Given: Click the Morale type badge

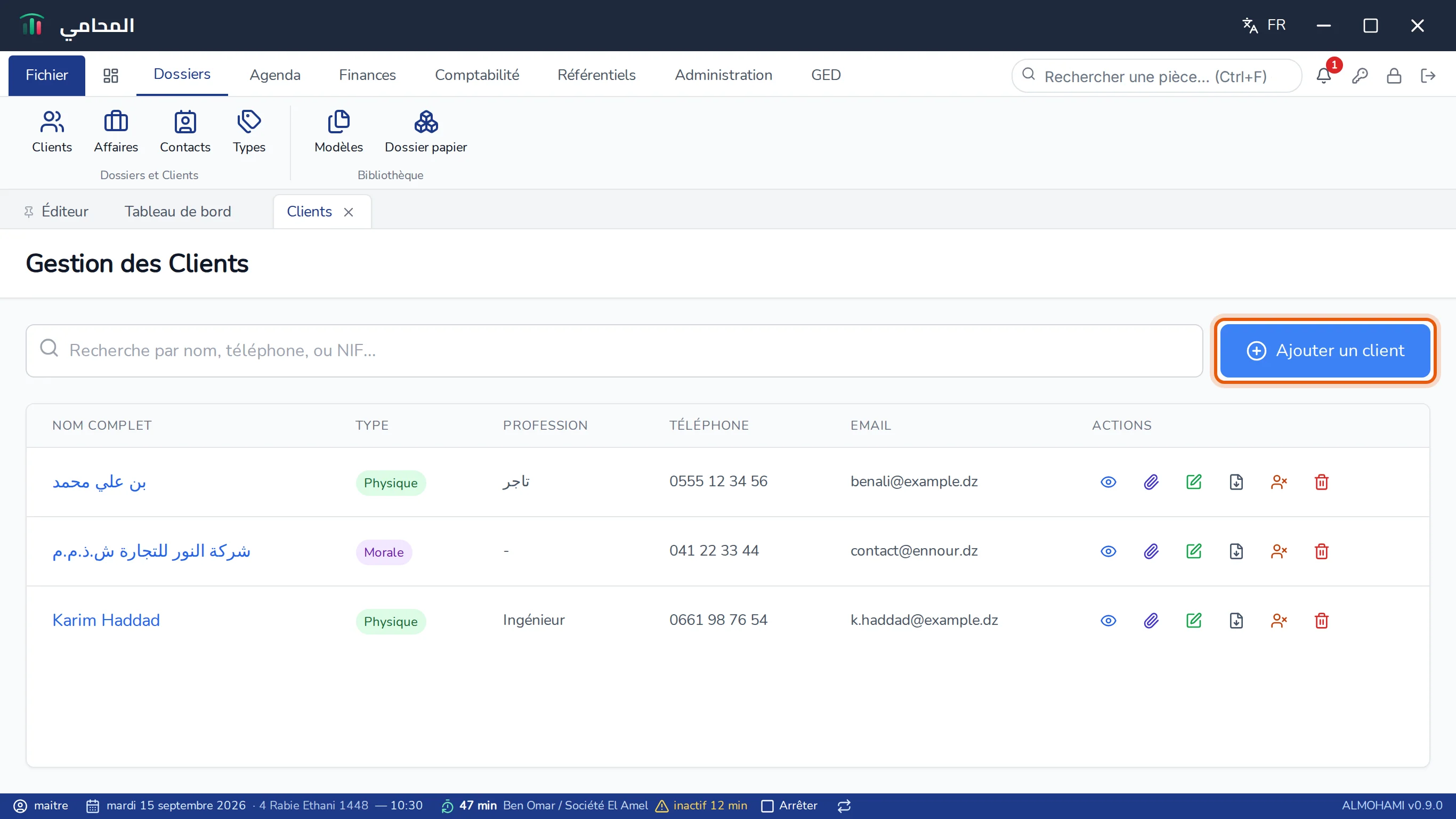Looking at the screenshot, I should click(x=384, y=552).
